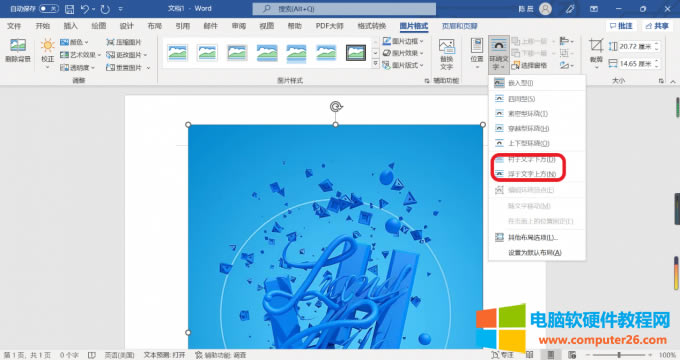Open the 页眉和页脚 (Header & Footer) tab

point(460,26)
